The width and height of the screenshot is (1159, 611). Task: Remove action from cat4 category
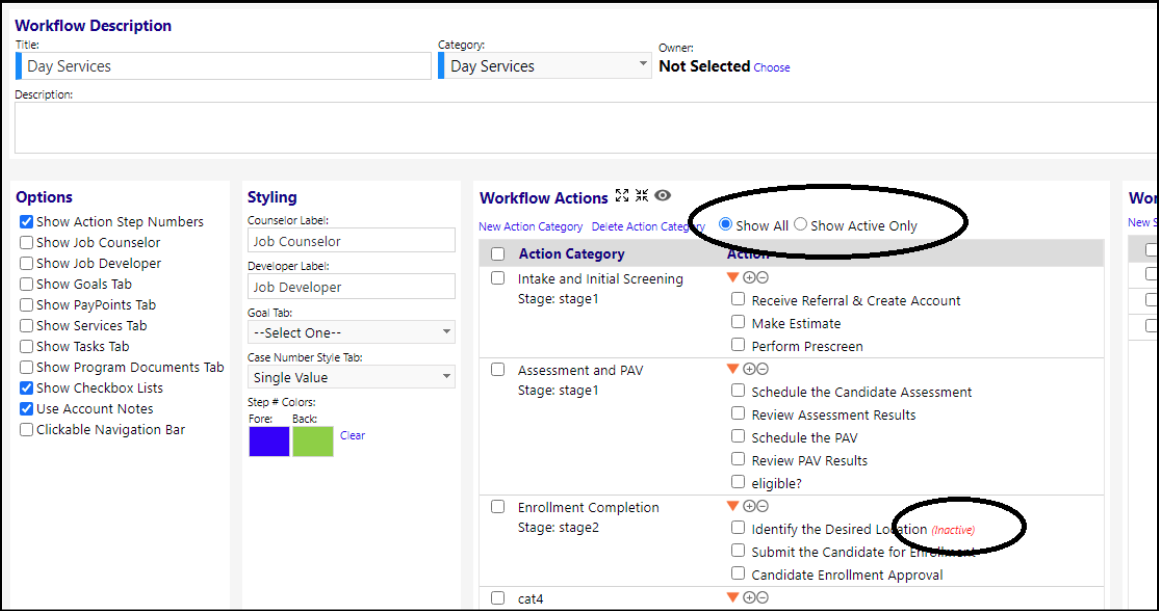point(762,598)
